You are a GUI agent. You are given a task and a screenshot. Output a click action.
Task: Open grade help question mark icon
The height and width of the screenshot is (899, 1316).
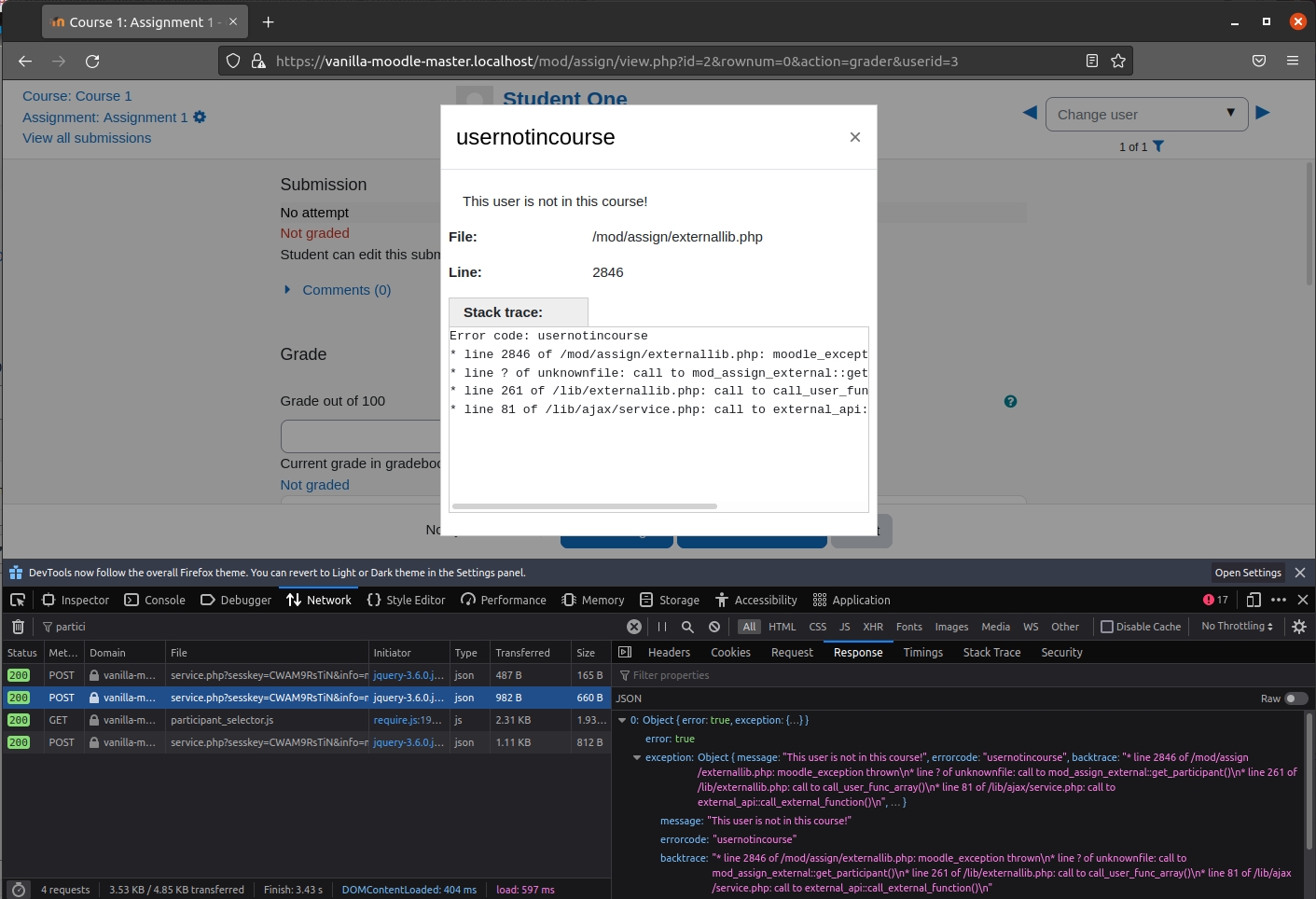tap(1010, 401)
